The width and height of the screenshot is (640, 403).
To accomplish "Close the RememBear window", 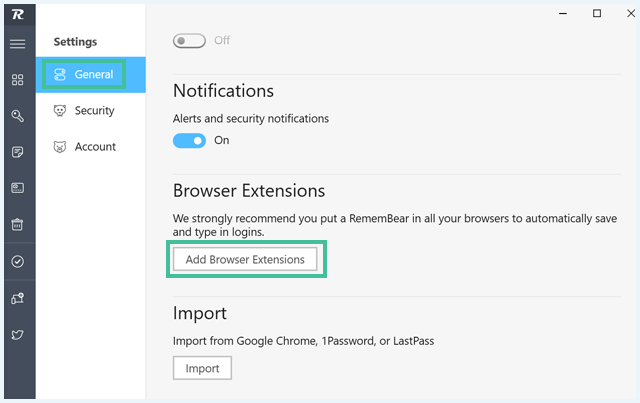I will point(631,13).
